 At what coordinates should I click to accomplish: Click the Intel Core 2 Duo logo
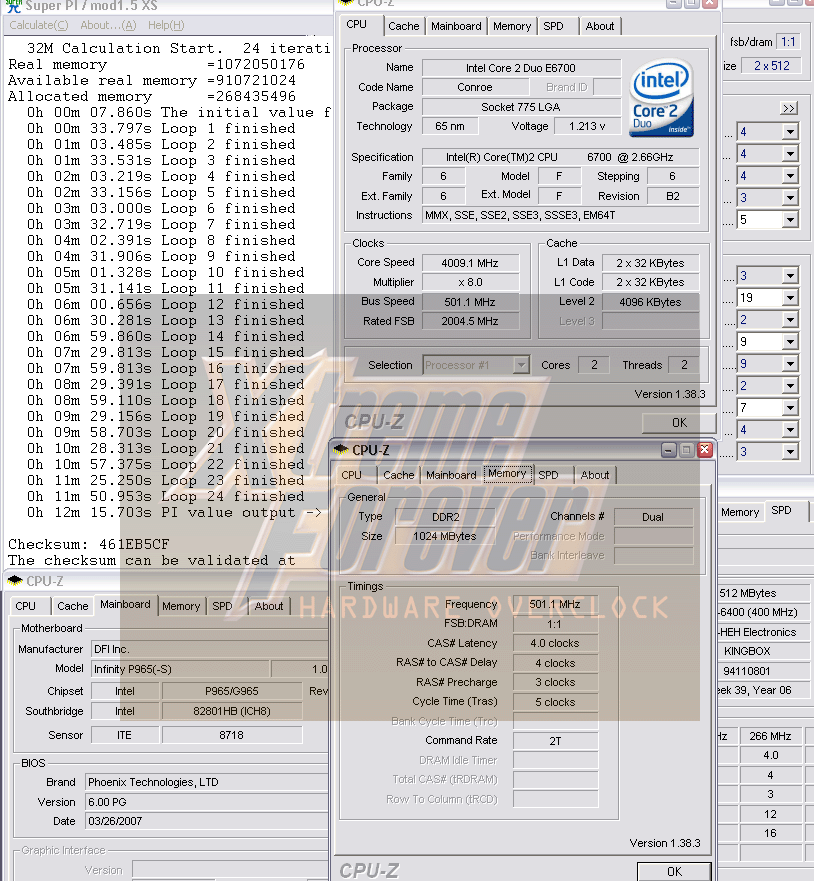click(x=661, y=98)
